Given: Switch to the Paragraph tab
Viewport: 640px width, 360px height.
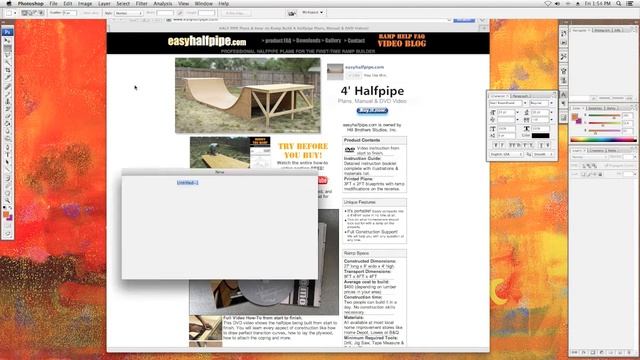Looking at the screenshot, I should [x=520, y=96].
